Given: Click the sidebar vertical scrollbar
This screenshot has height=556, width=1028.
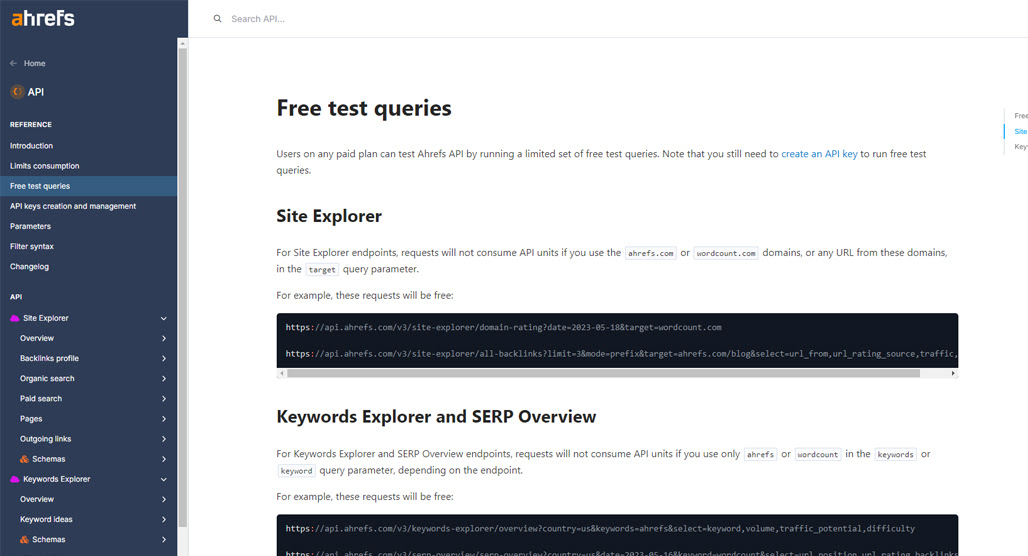Looking at the screenshot, I should coord(182,287).
